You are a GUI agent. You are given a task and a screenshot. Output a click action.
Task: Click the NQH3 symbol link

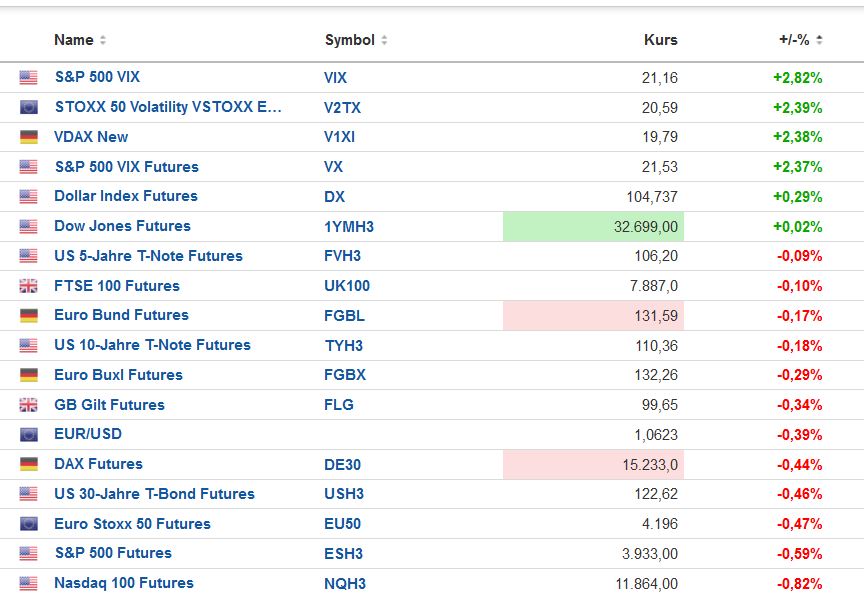point(345,584)
